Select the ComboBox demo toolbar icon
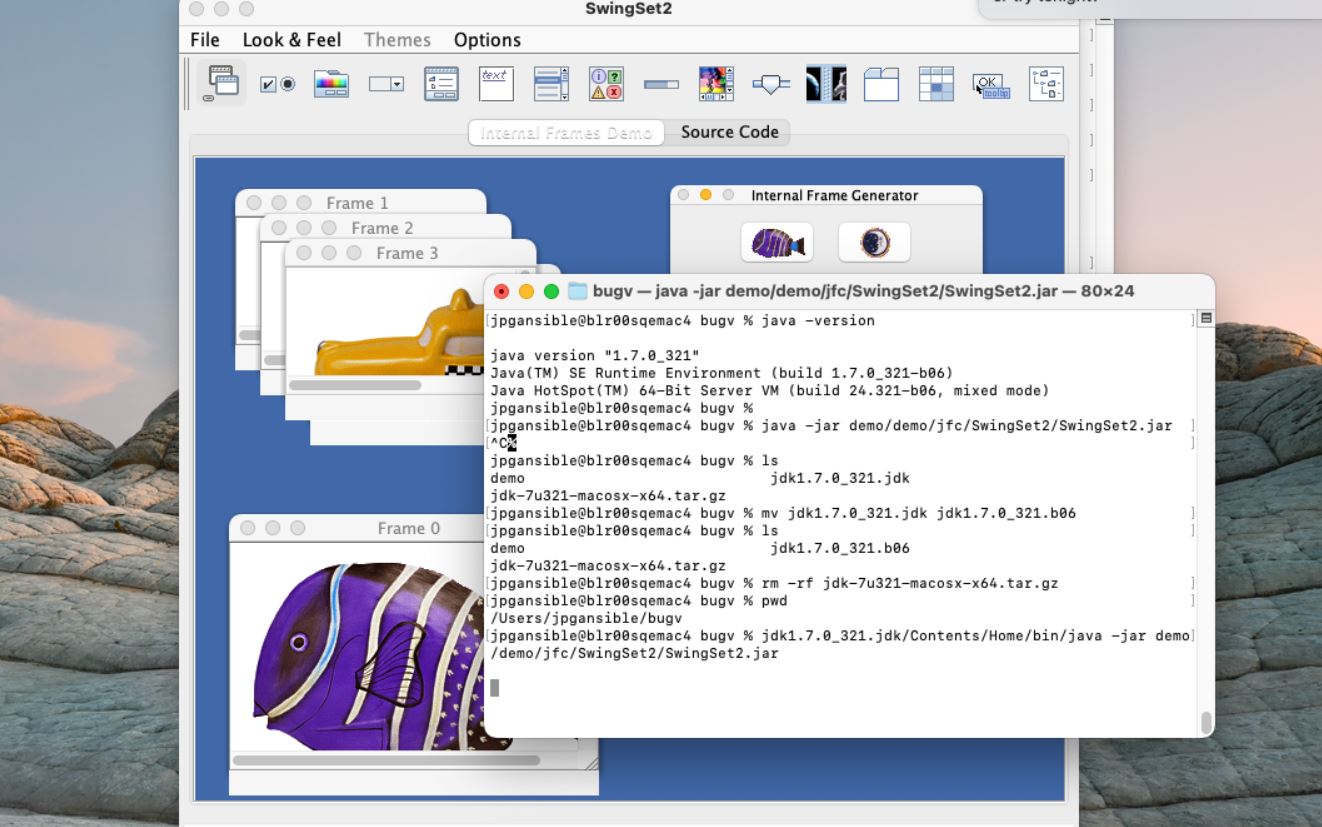Screen dimensions: 1322x827 pos(386,84)
